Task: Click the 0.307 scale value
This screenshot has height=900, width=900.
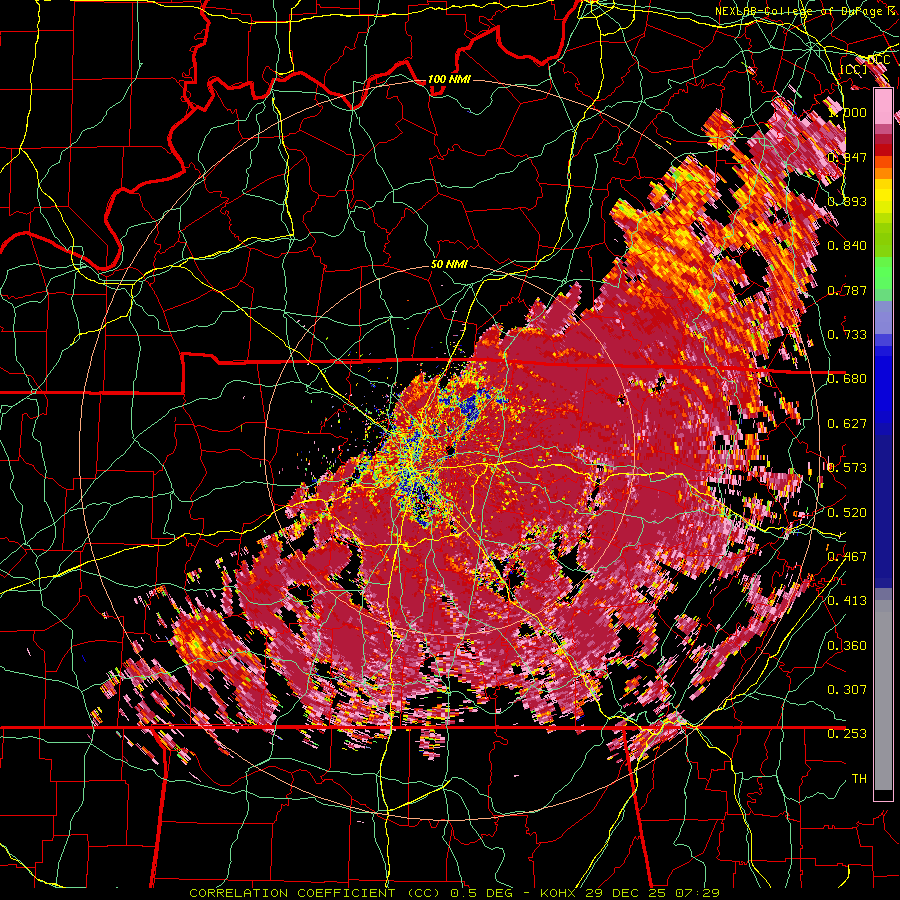Action: (847, 690)
